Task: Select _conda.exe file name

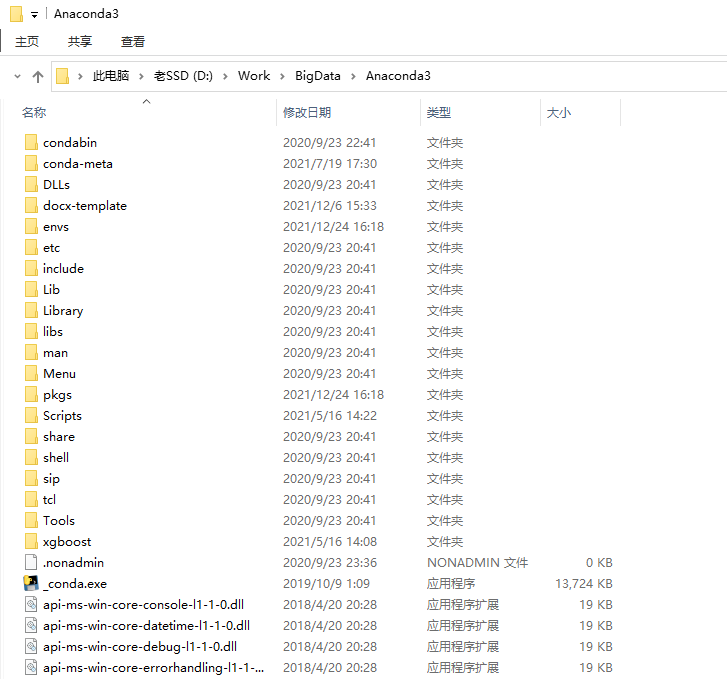Action: (75, 584)
